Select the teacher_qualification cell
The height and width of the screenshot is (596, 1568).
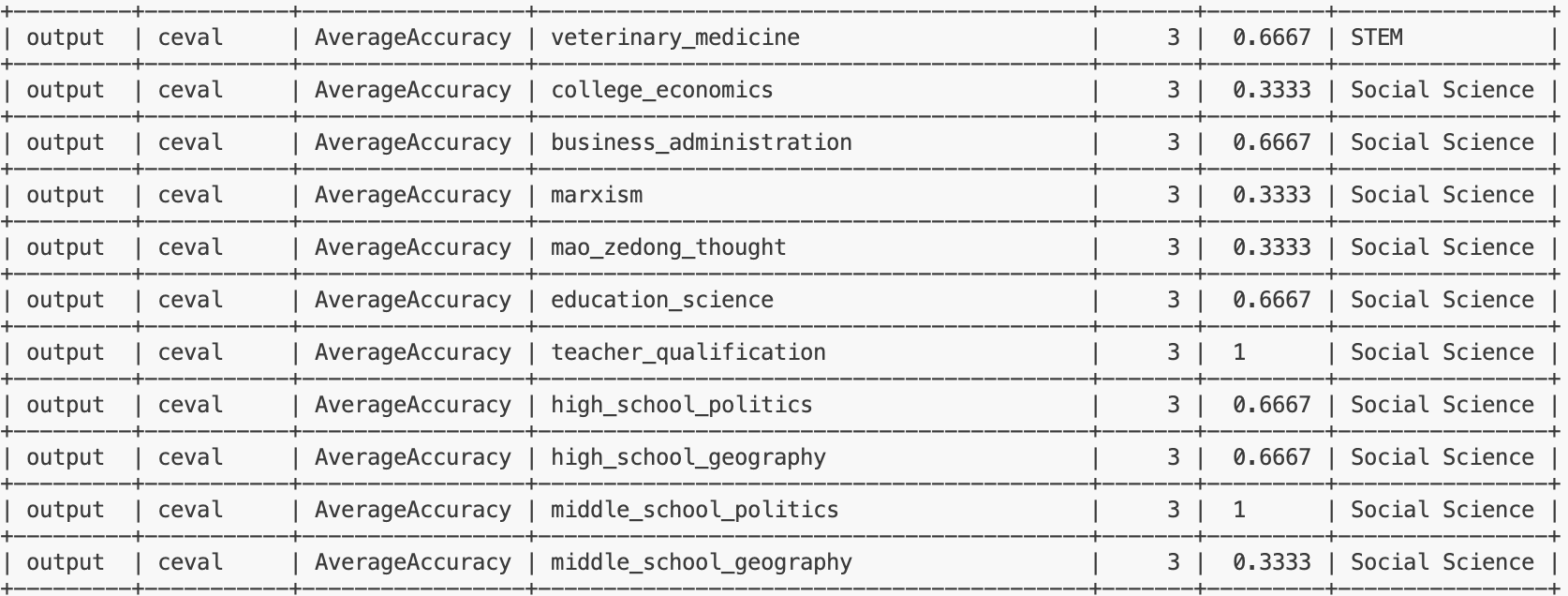[688, 352]
